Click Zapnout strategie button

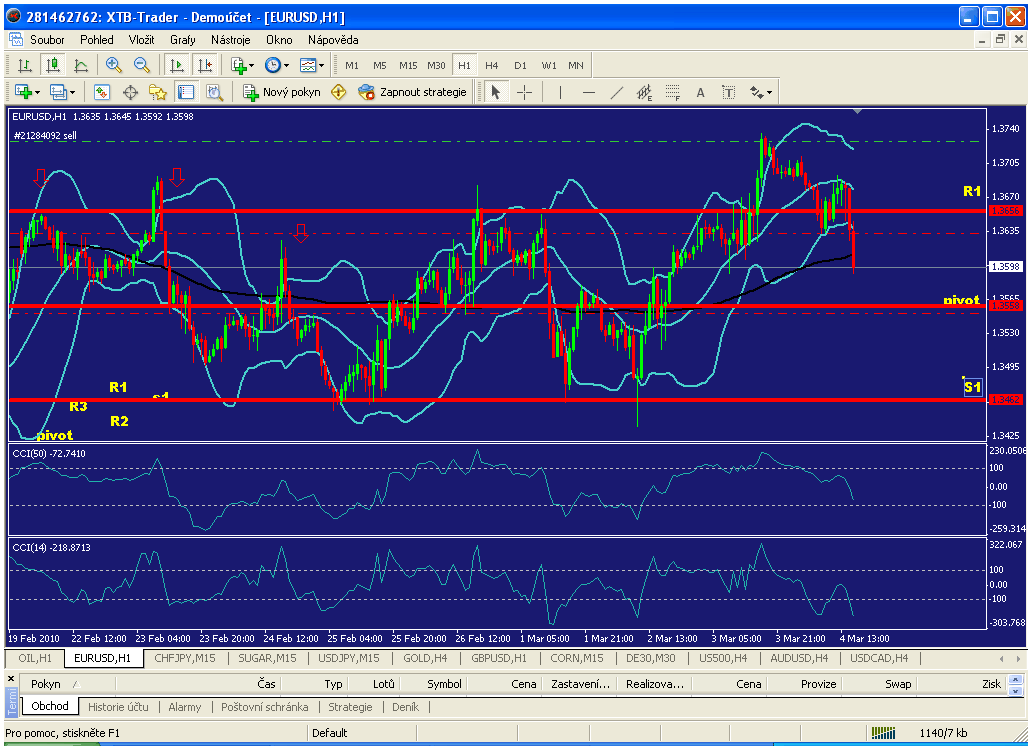[413, 92]
